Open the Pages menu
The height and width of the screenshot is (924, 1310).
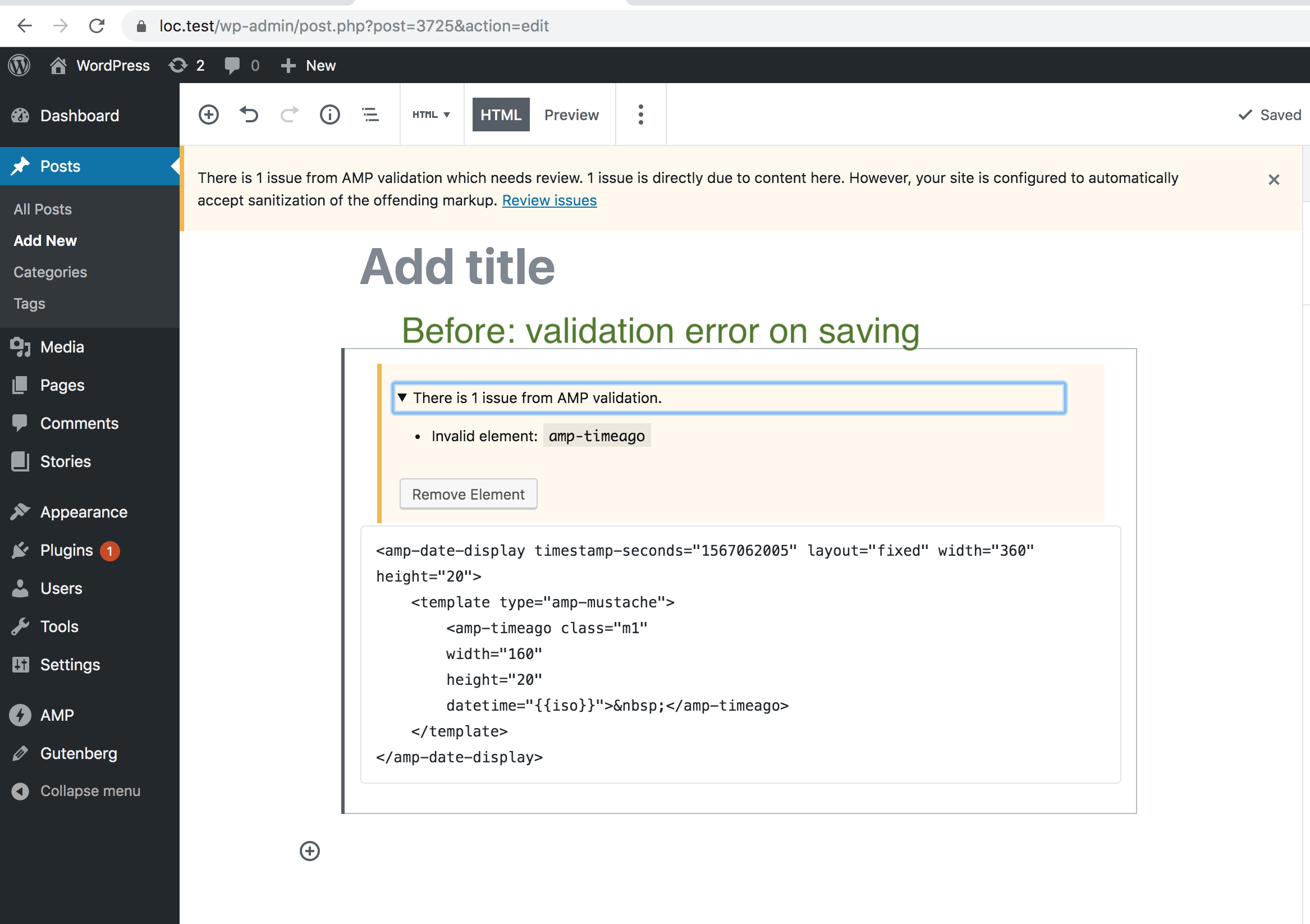click(x=90, y=385)
